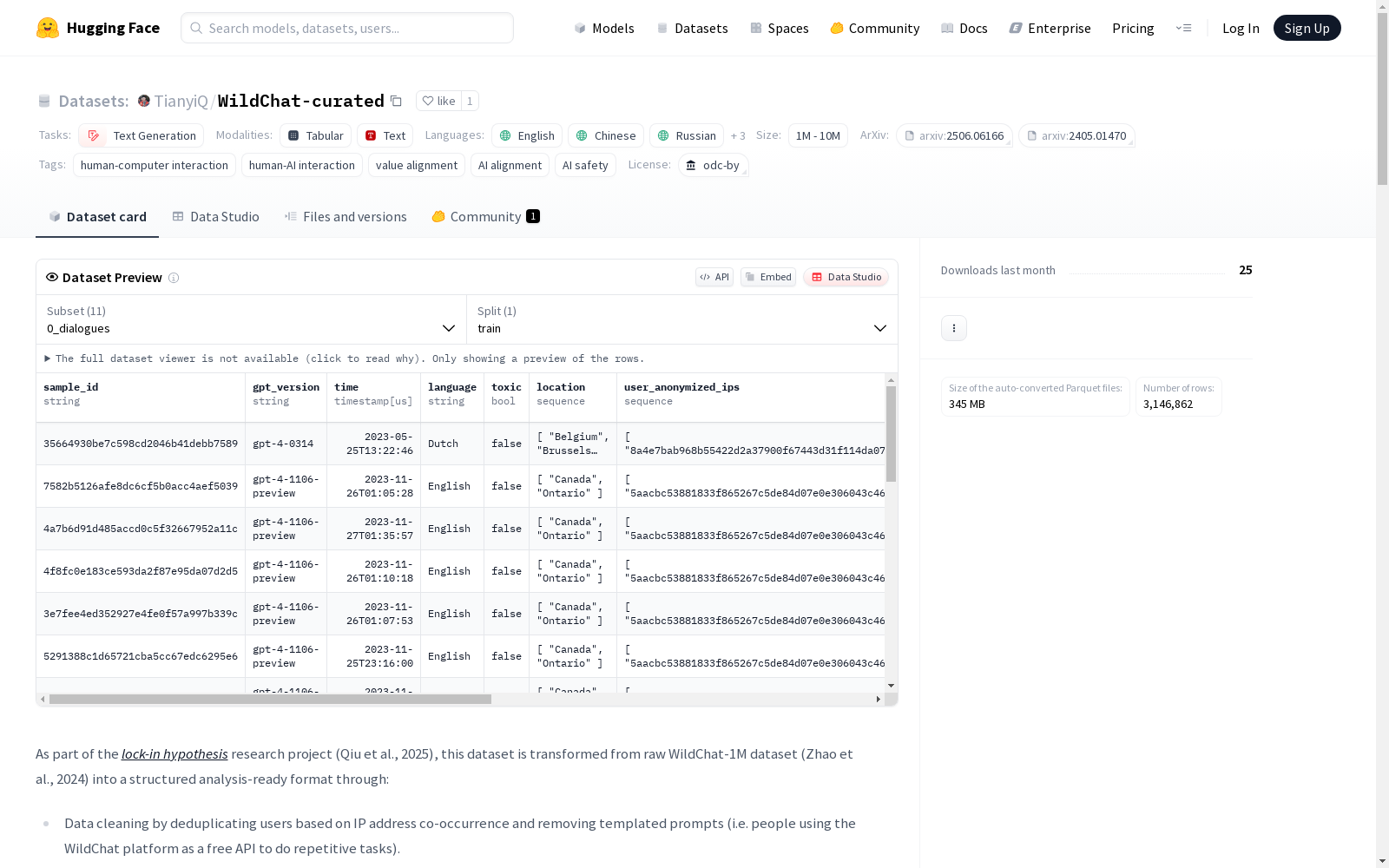This screenshot has width=1389, height=868.
Task: Select the Russian language tag
Action: (687, 135)
